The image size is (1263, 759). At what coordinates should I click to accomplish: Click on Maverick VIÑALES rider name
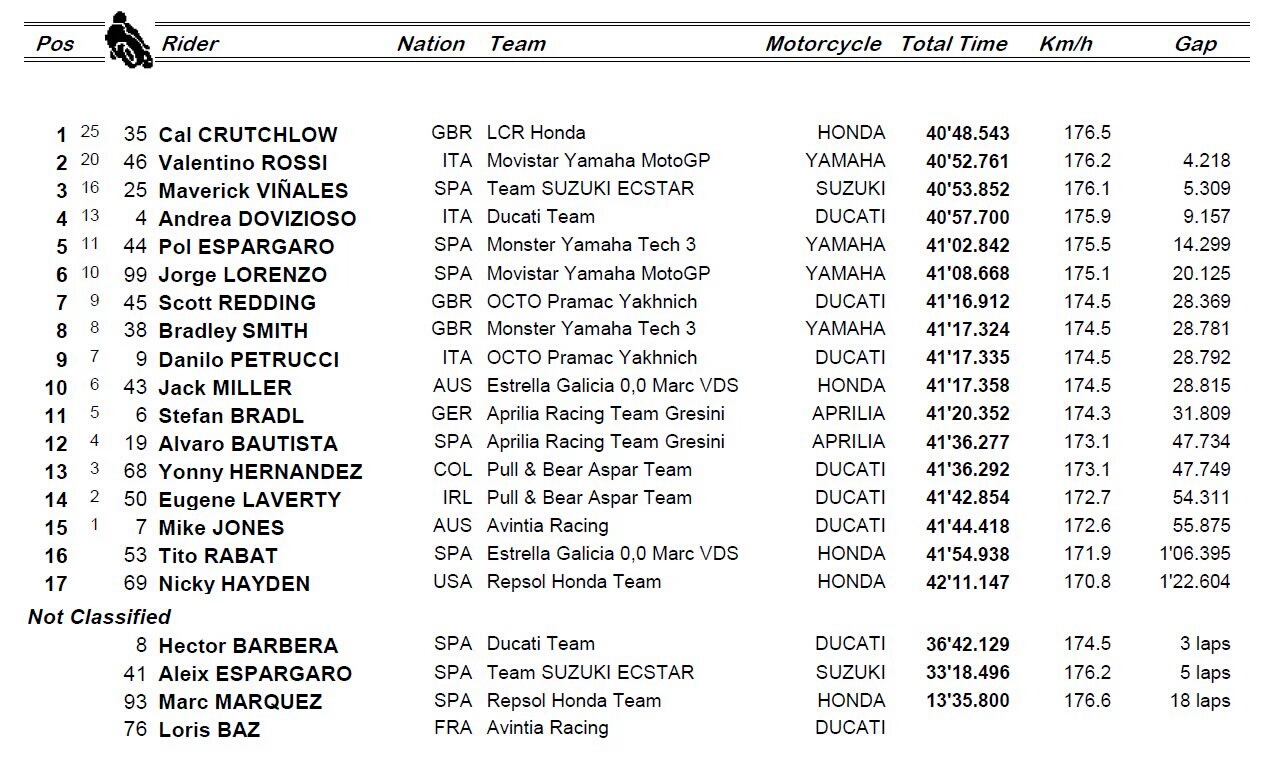pyautogui.click(x=253, y=191)
